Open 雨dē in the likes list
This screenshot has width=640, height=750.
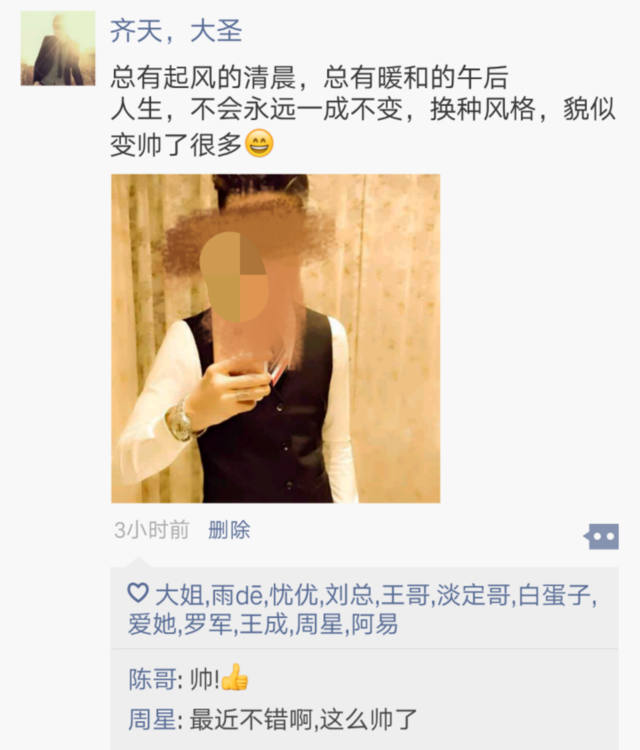pyautogui.click(x=236, y=595)
